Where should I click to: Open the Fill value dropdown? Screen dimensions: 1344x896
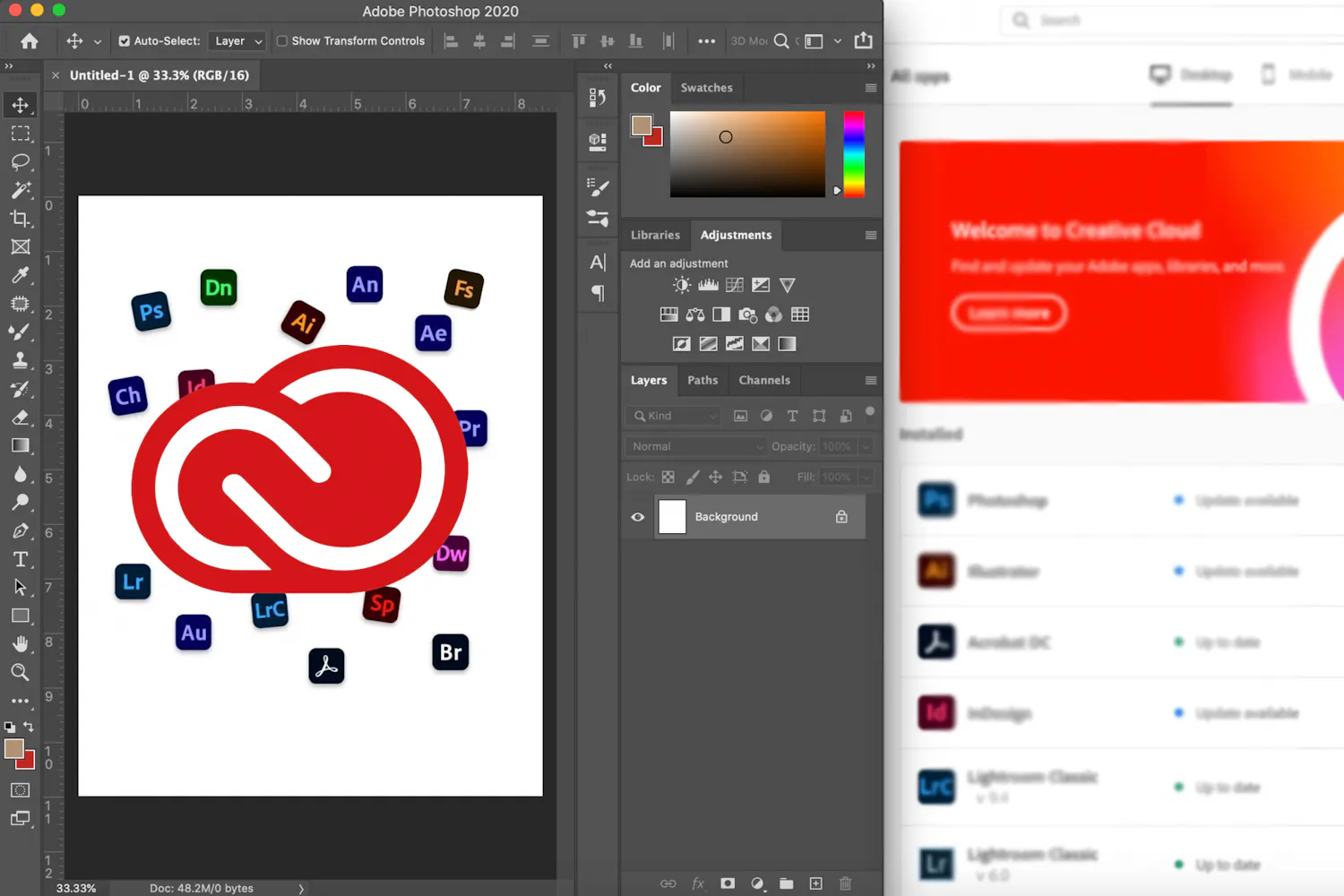pyautogui.click(x=866, y=477)
